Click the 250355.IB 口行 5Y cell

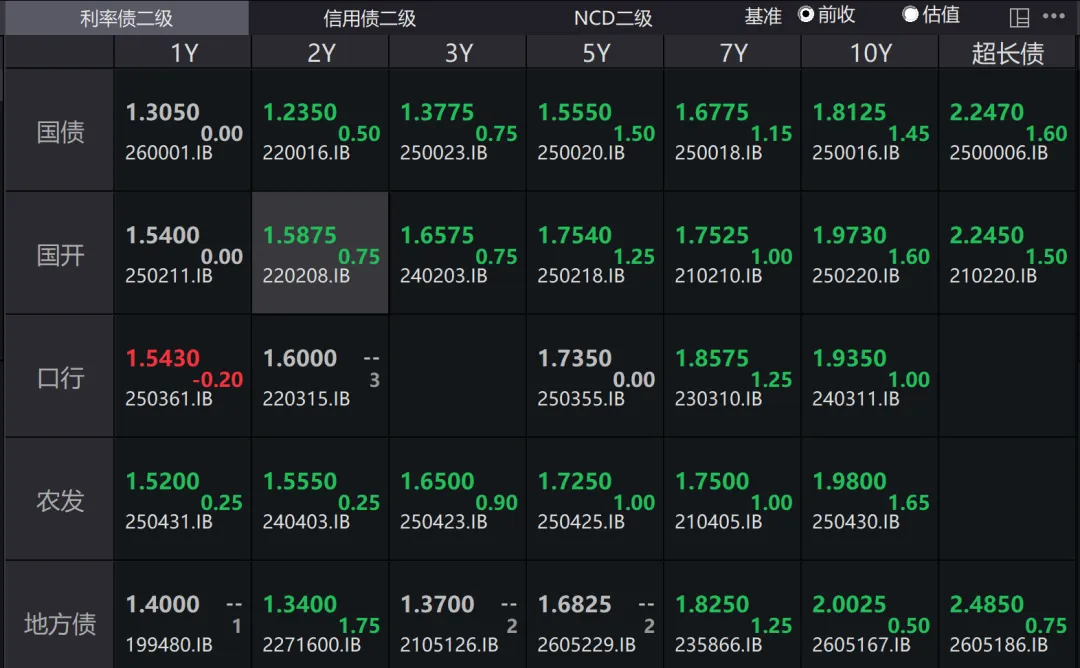(x=595, y=377)
